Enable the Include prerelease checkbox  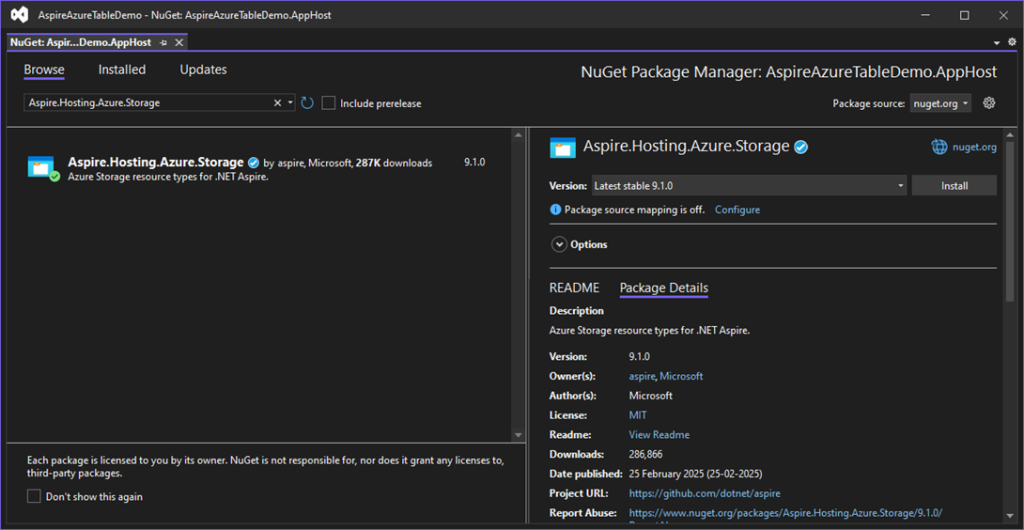click(x=328, y=103)
